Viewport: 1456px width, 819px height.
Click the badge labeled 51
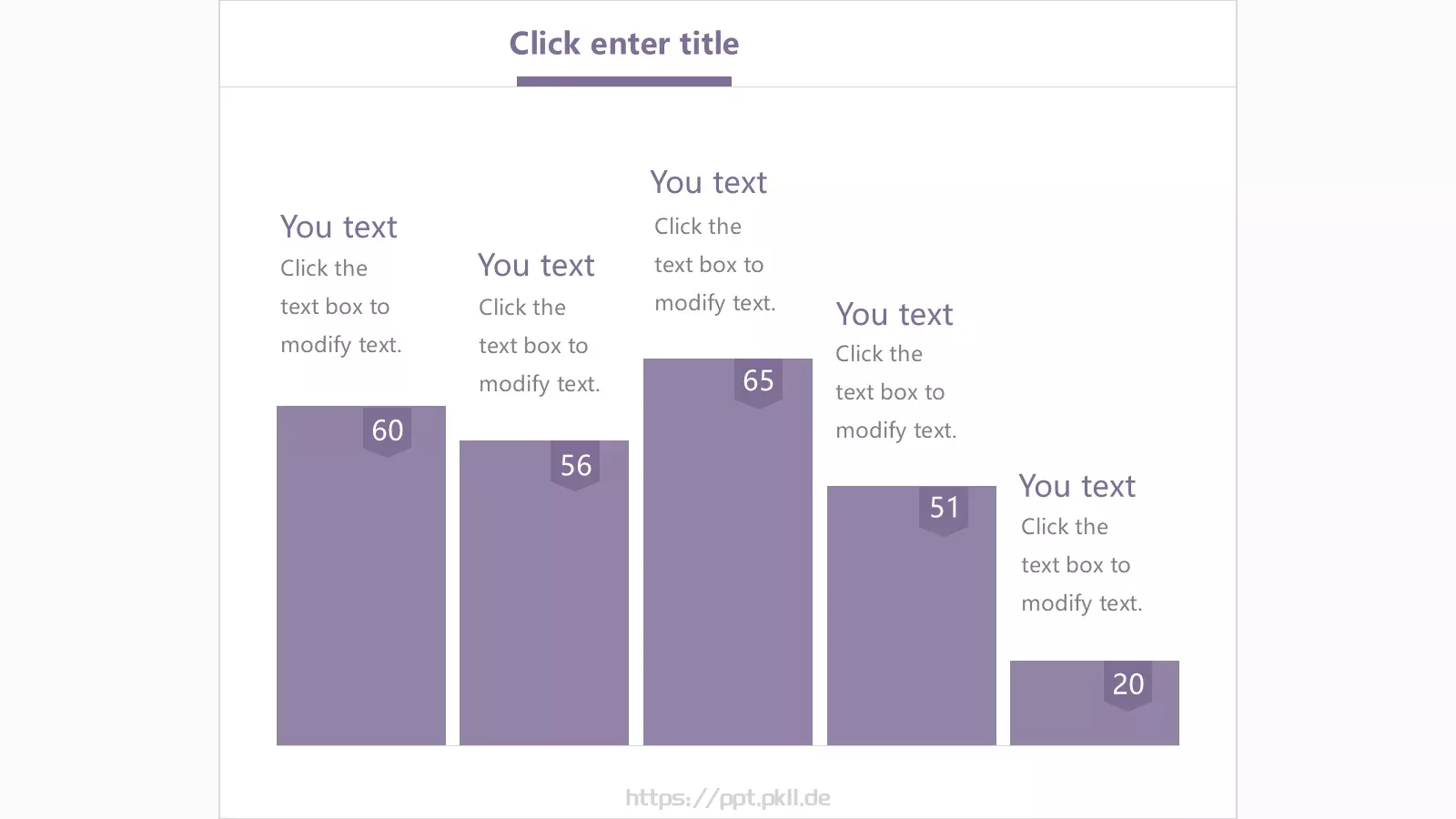[x=944, y=511]
